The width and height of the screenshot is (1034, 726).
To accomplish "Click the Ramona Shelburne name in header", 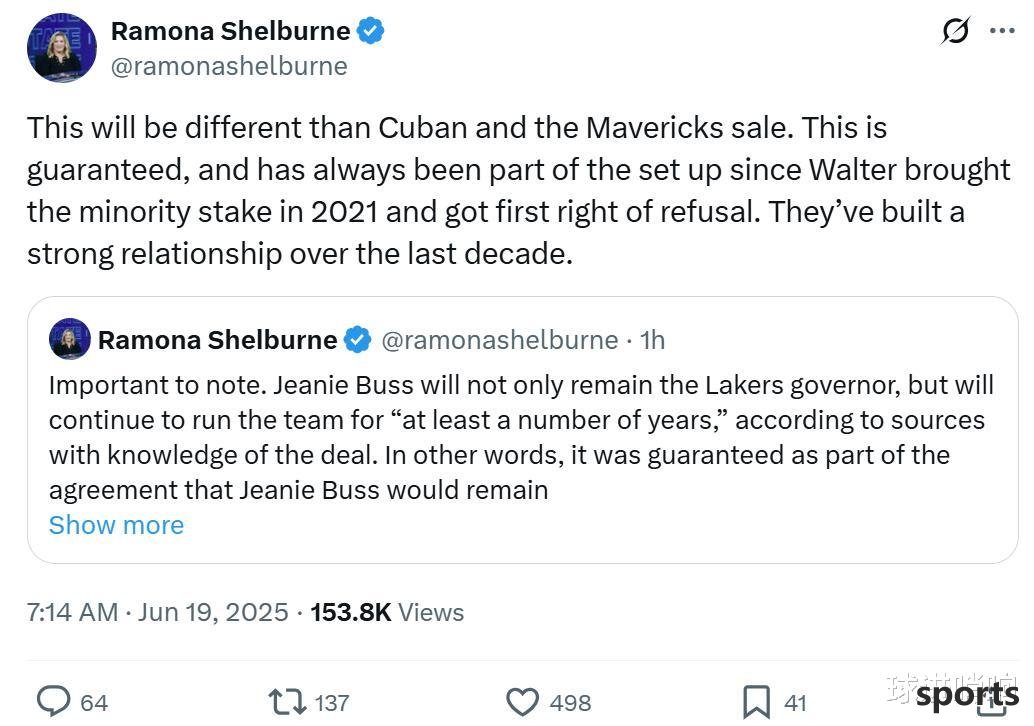I will pyautogui.click(x=230, y=31).
